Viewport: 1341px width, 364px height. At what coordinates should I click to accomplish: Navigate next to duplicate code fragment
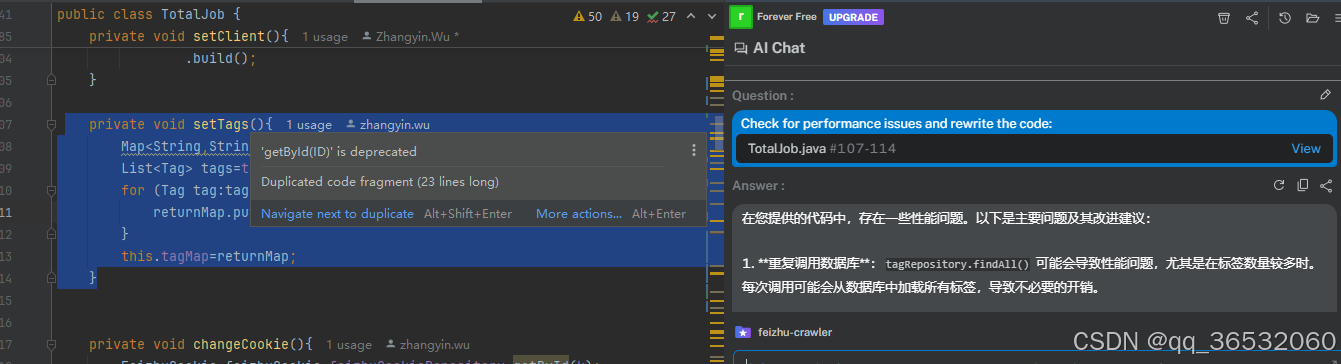pyautogui.click(x=337, y=213)
